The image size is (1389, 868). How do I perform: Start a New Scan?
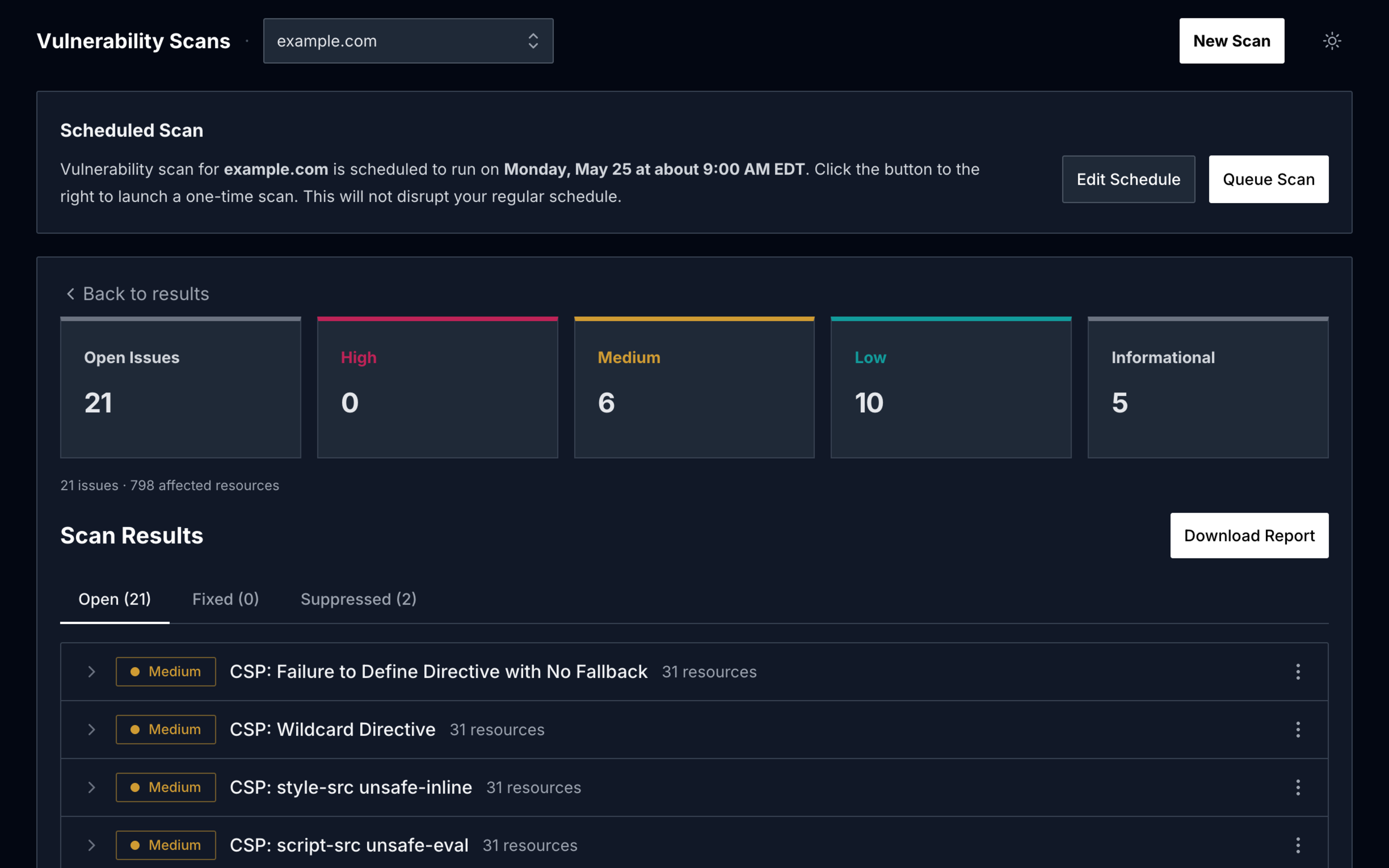(1232, 41)
